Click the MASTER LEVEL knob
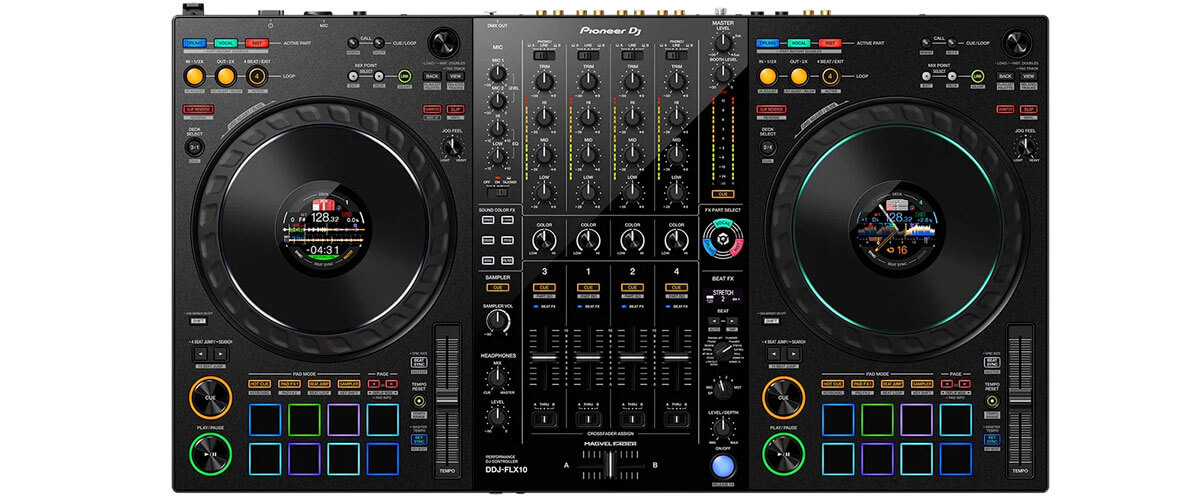Image resolution: width=1200 pixels, height=500 pixels. 723,43
